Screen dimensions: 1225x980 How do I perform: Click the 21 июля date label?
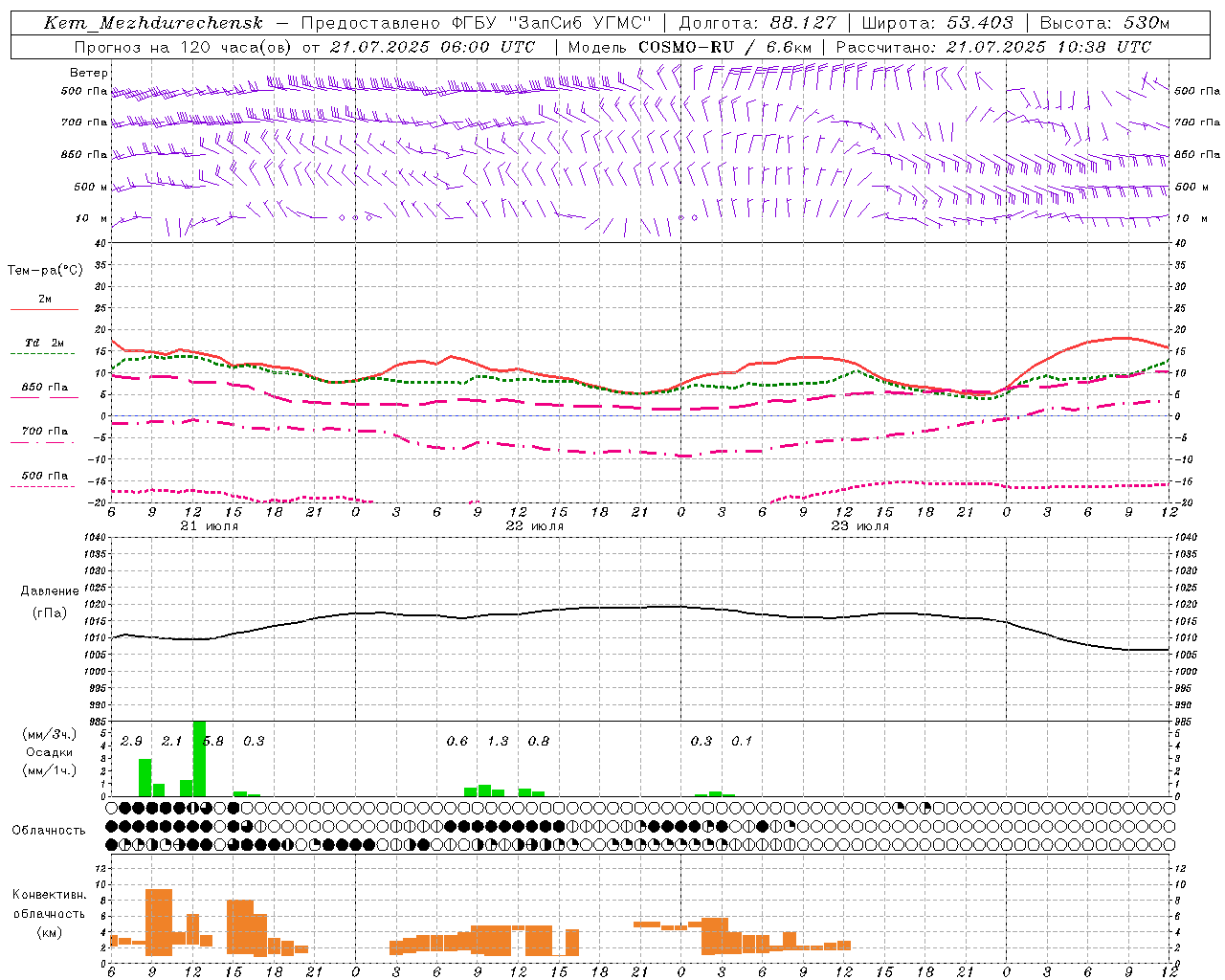210,526
